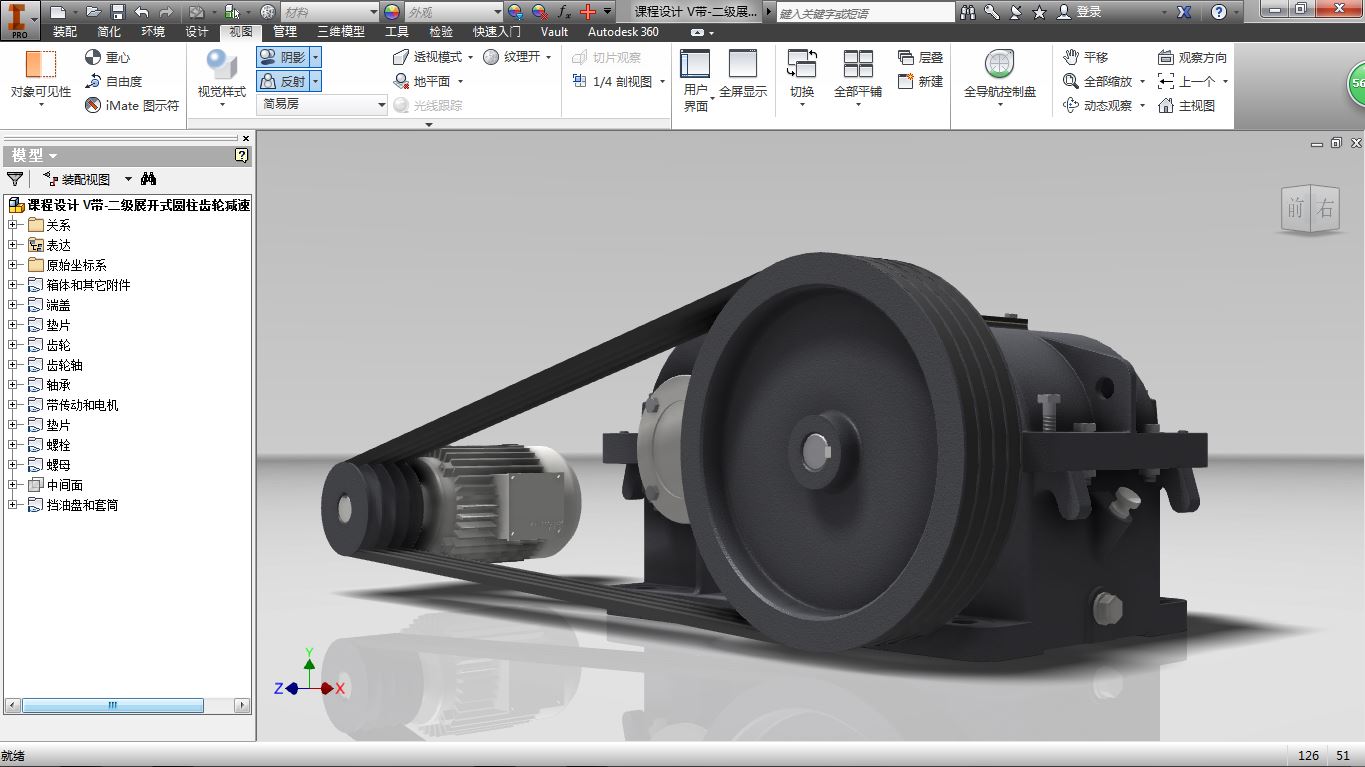1365x767 pixels.
Task: Click Full Screen (全屏显示)
Action: (x=743, y=75)
